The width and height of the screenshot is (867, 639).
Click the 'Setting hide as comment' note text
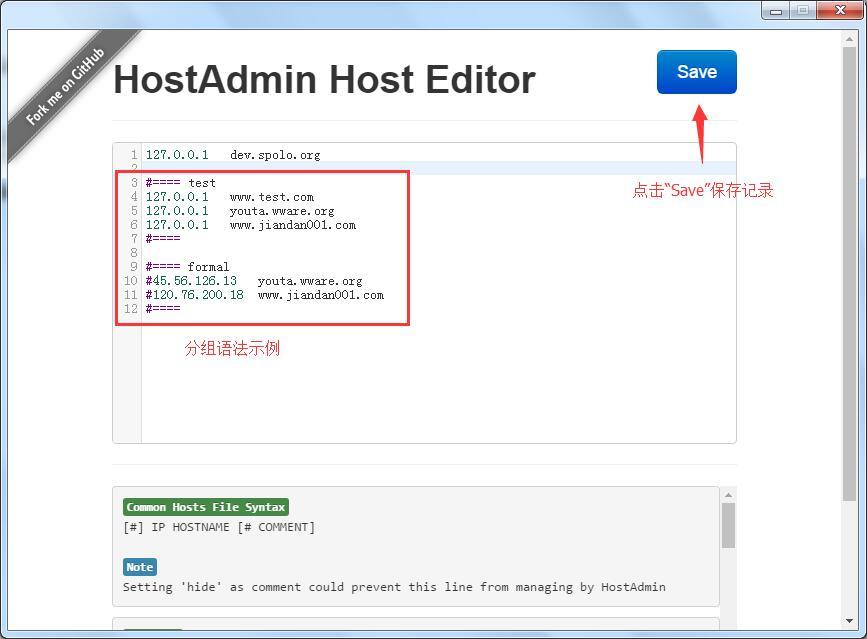(394, 587)
